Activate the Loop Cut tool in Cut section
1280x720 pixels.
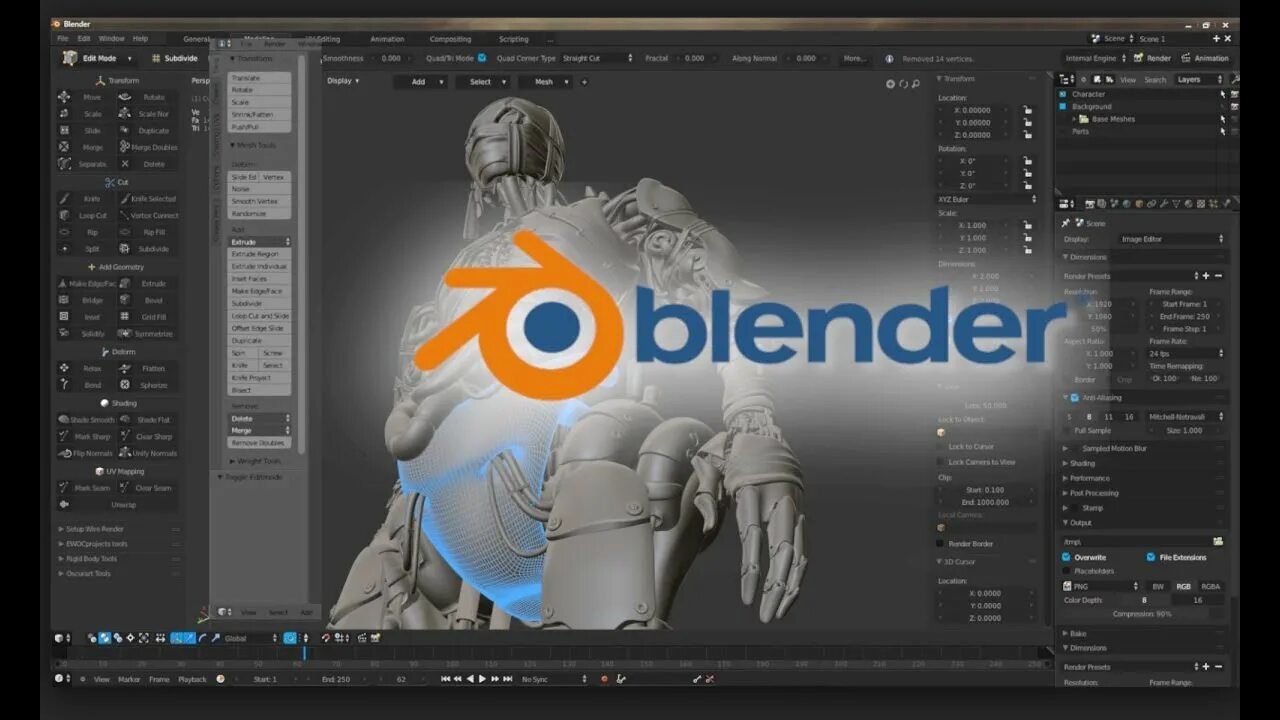pos(86,215)
